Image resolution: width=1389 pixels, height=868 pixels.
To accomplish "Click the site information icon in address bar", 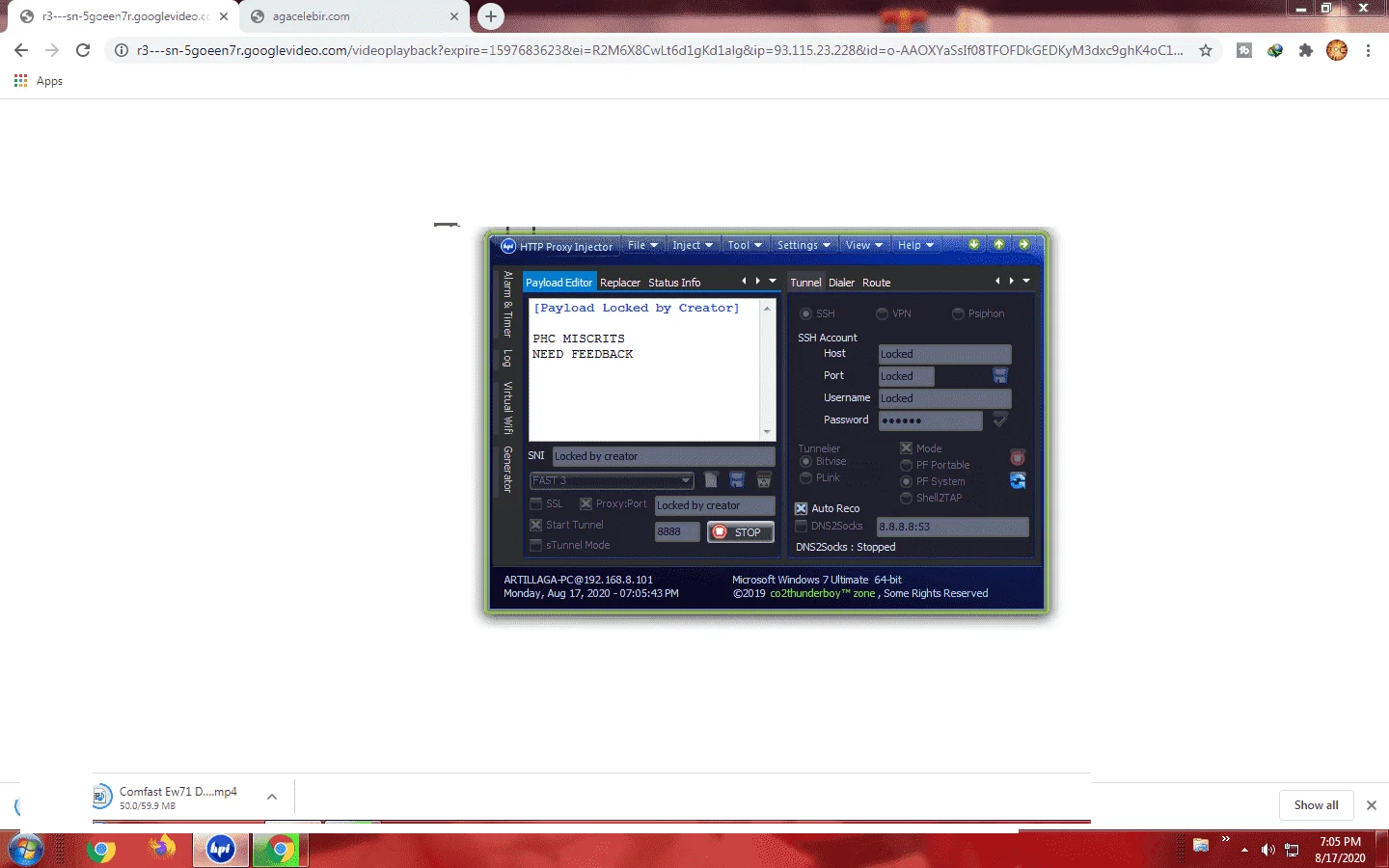I will coord(122,50).
